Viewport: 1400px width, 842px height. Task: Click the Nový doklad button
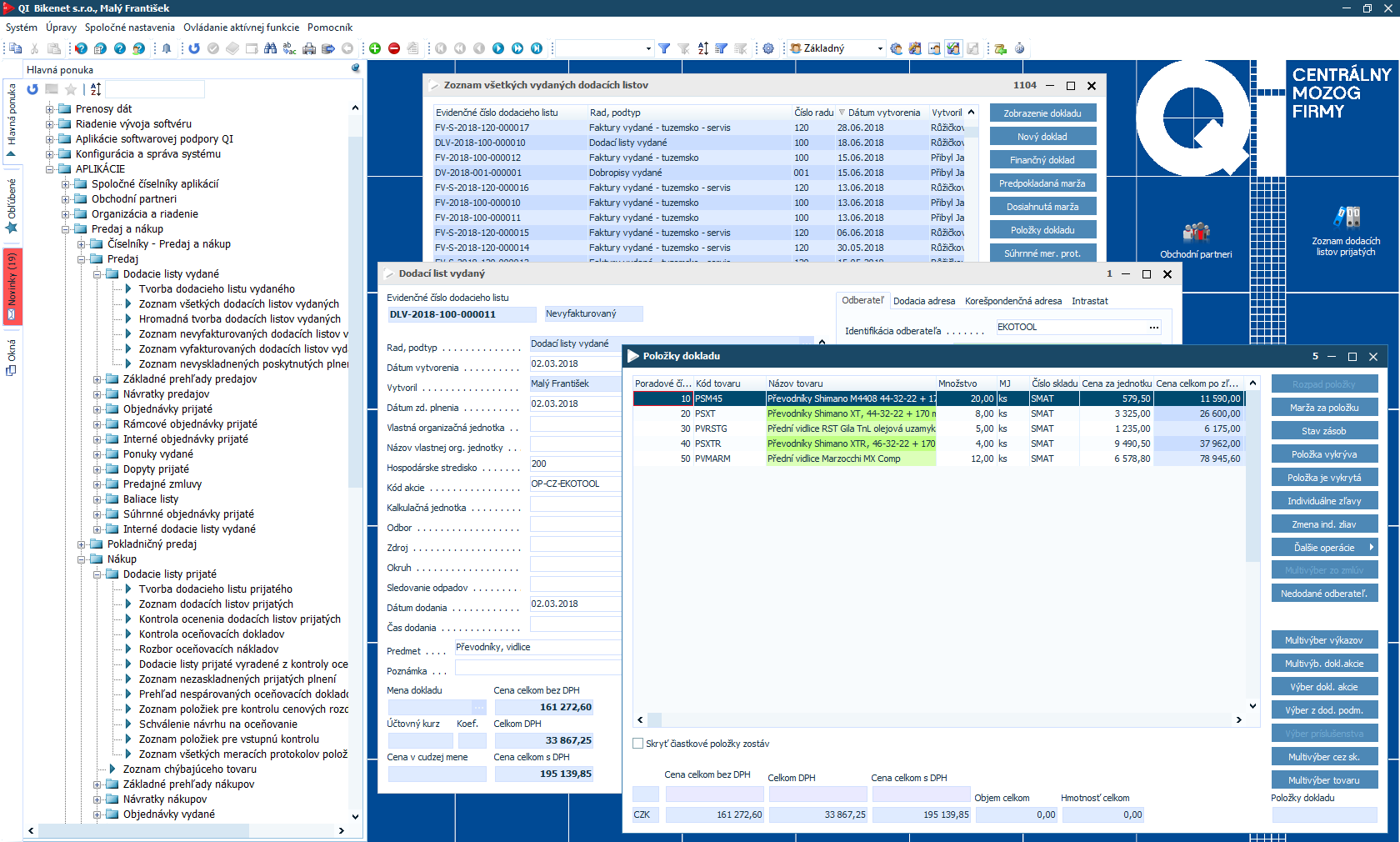click(x=1042, y=137)
